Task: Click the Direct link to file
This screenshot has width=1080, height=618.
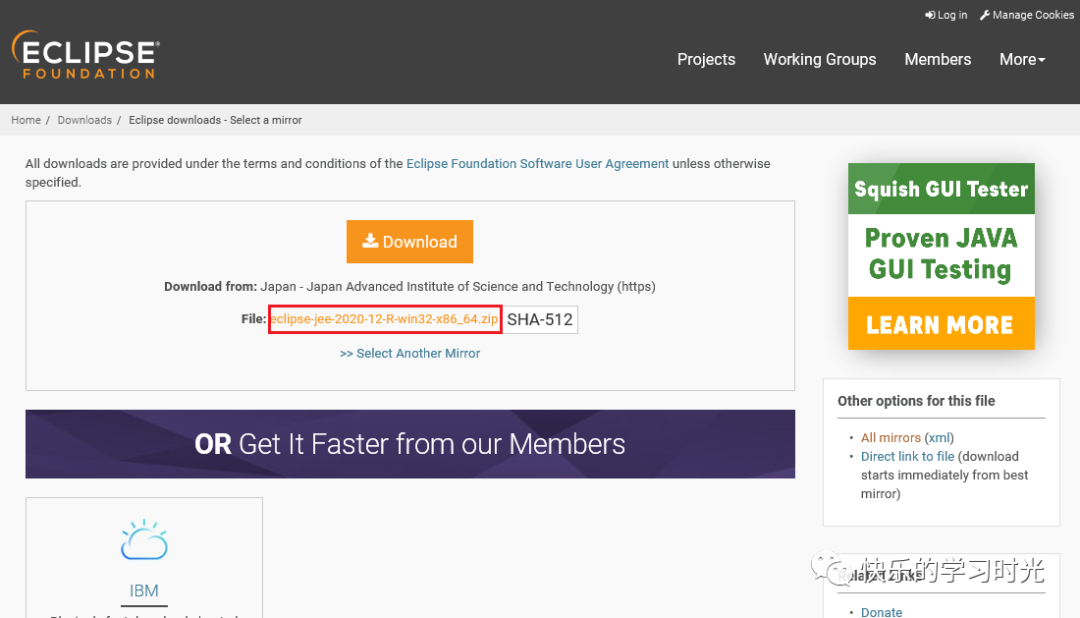Action: pos(907,456)
